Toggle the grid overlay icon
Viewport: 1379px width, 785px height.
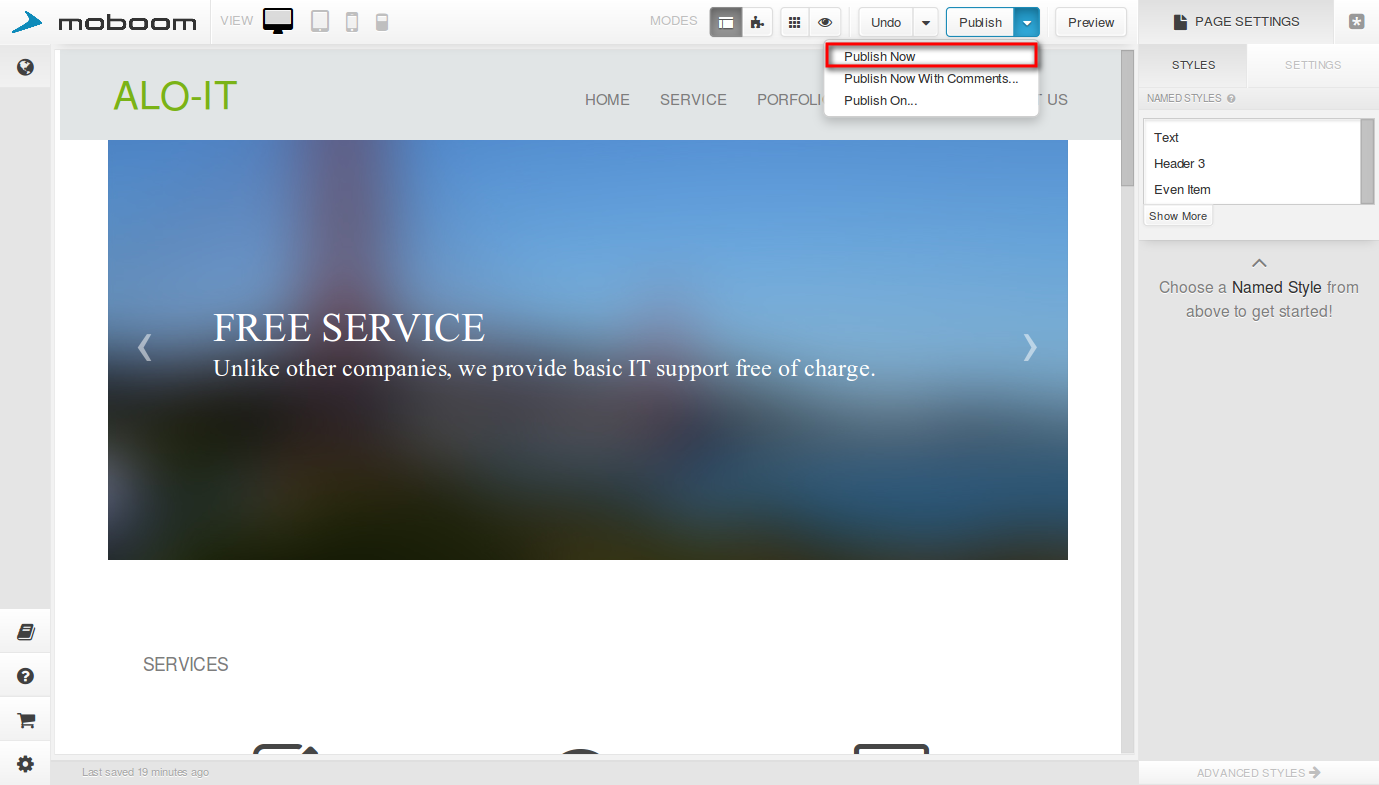795,22
